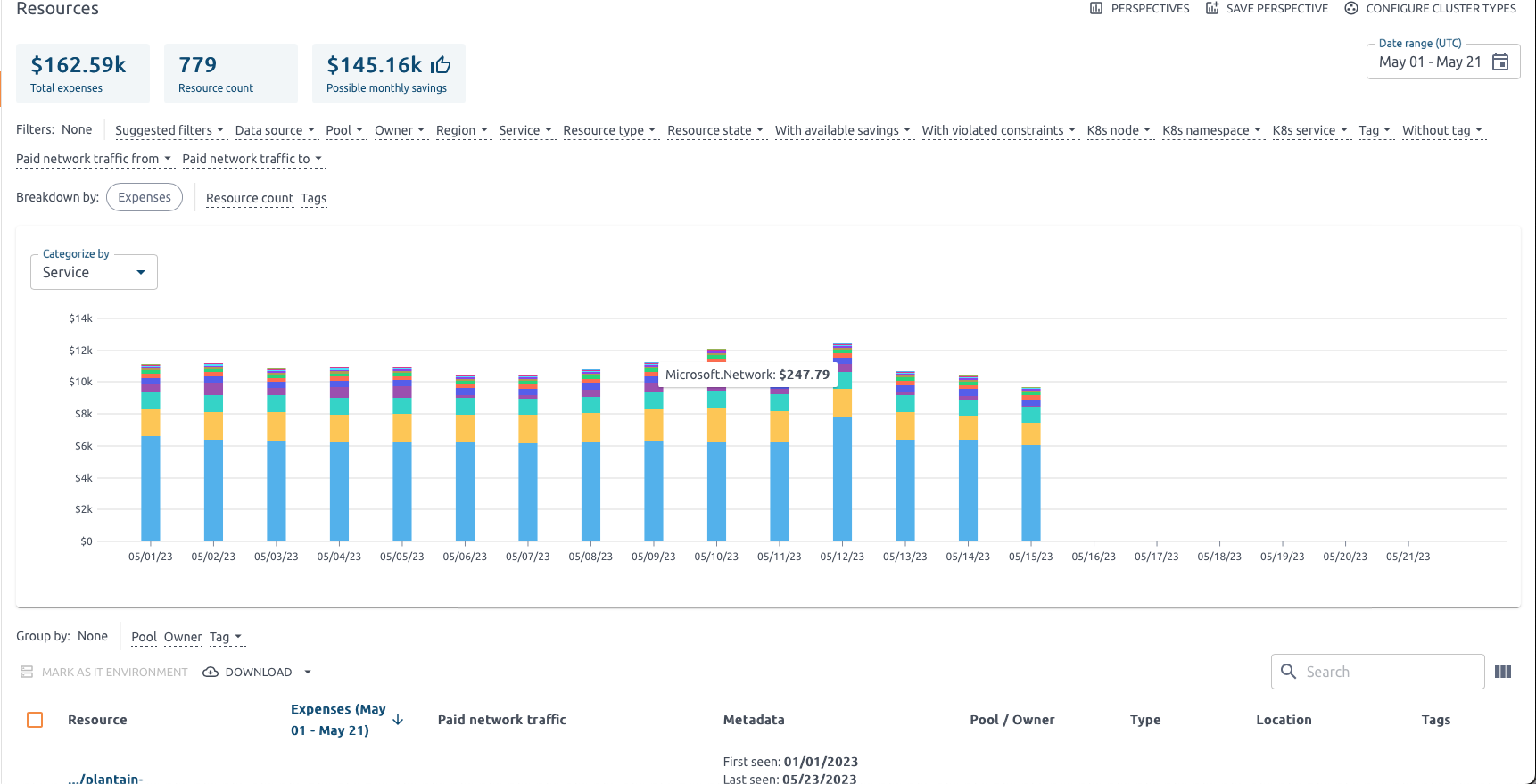1536x784 pixels.
Task: Open the Categorize by Service dropdown
Action: coord(94,272)
